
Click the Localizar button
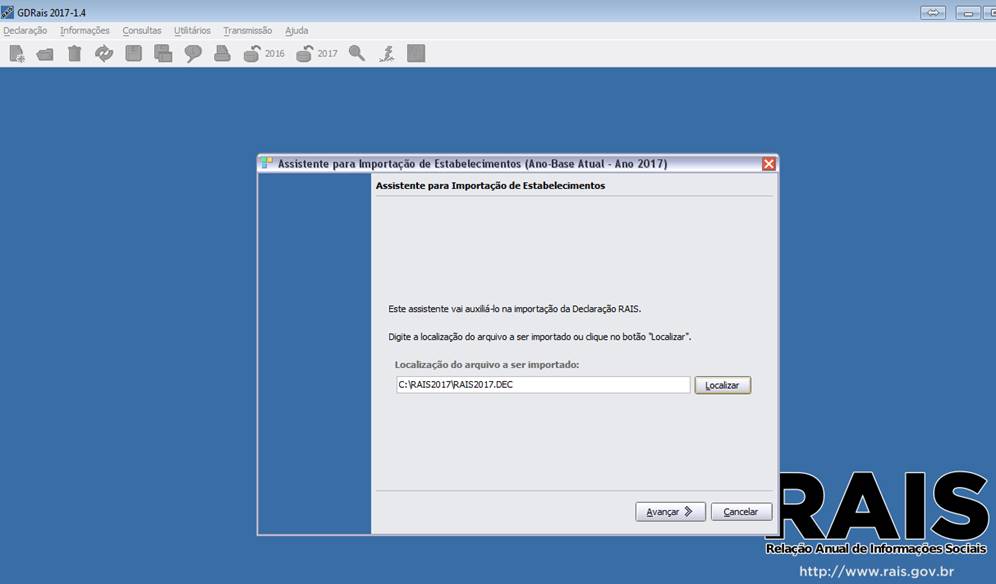point(723,385)
